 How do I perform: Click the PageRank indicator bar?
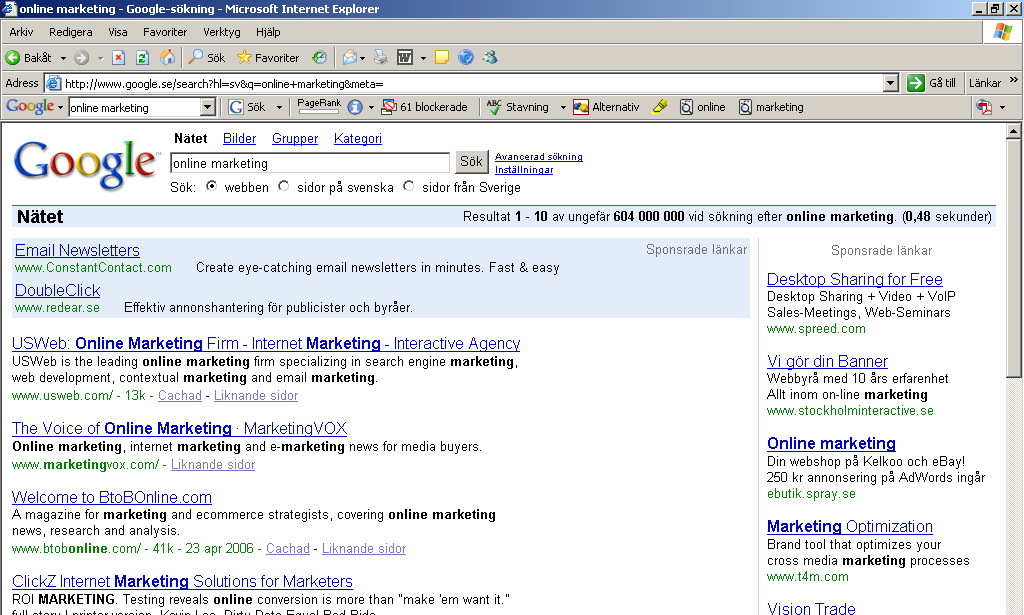319,112
